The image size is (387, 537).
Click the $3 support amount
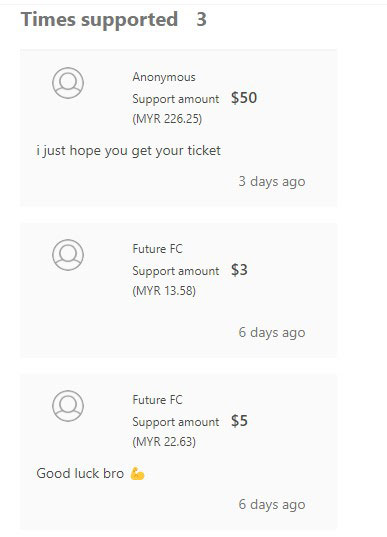(239, 270)
